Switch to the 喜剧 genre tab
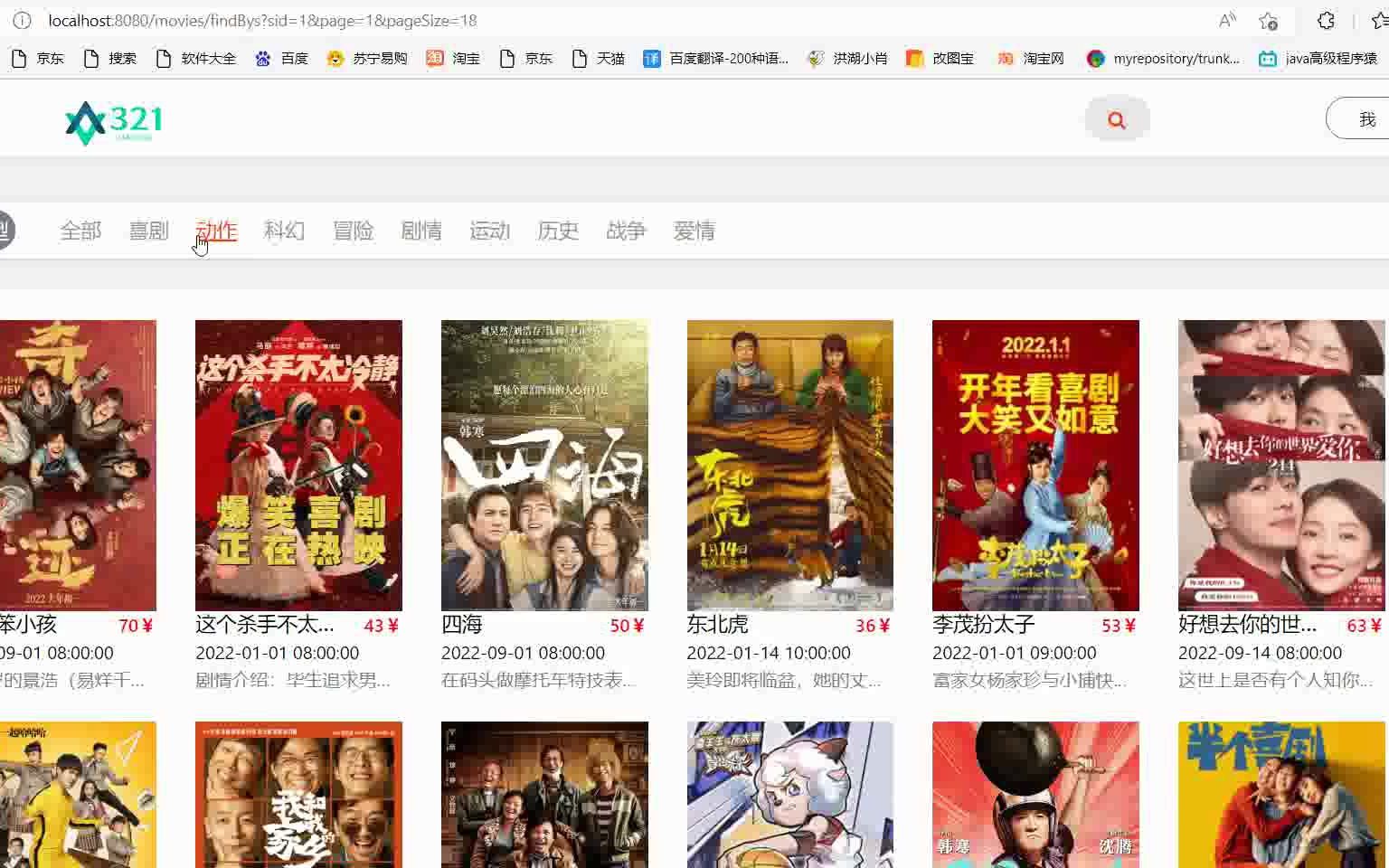 point(147,231)
